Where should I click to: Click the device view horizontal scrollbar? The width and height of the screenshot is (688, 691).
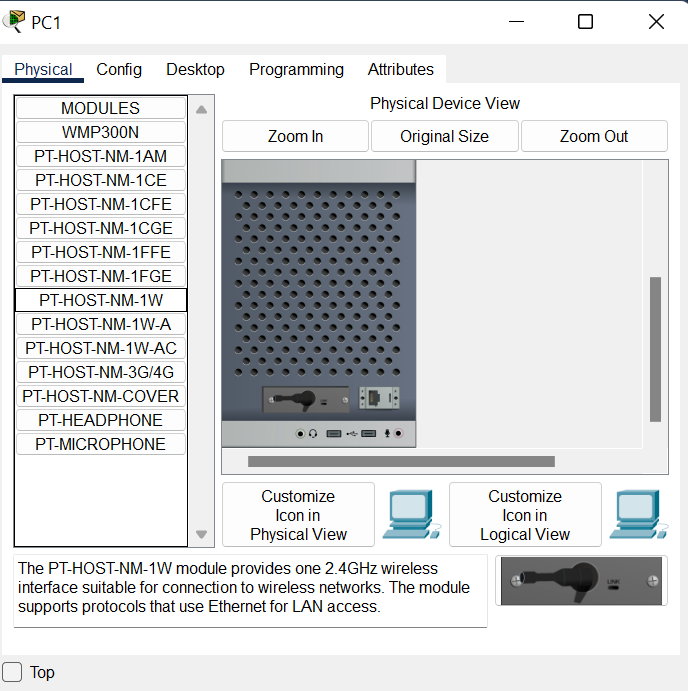point(401,461)
